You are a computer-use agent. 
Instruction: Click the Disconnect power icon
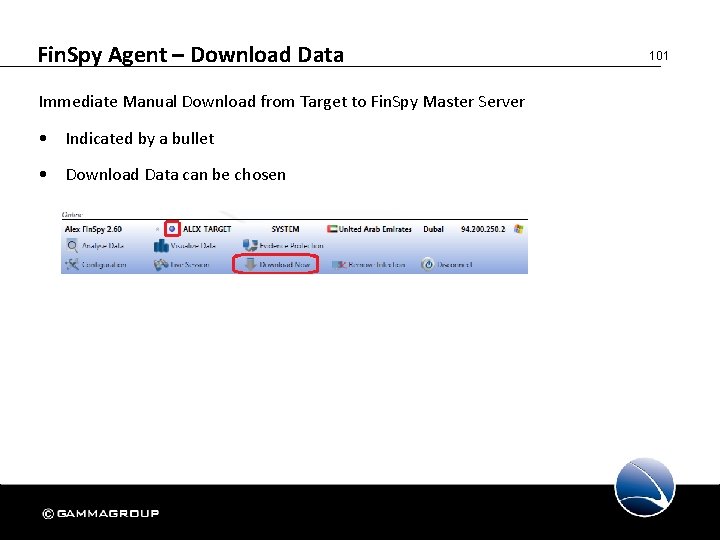(428, 264)
